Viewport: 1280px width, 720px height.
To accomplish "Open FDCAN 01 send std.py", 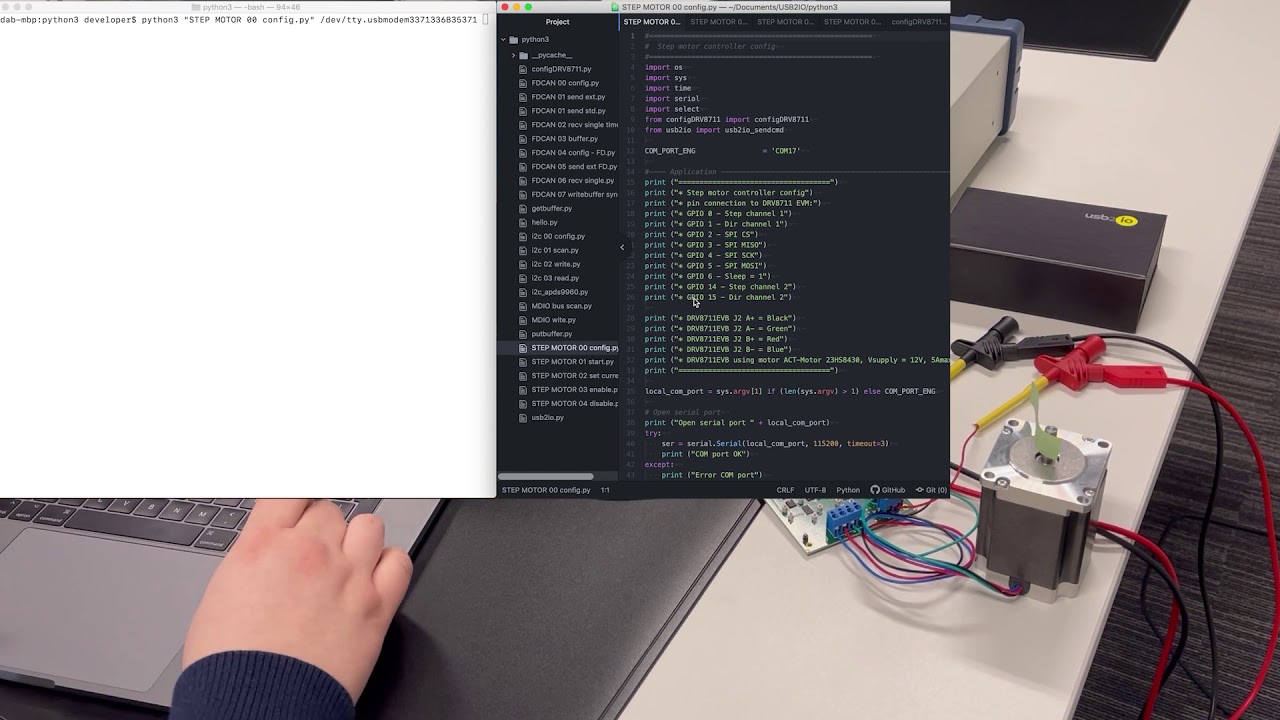I will pos(568,111).
